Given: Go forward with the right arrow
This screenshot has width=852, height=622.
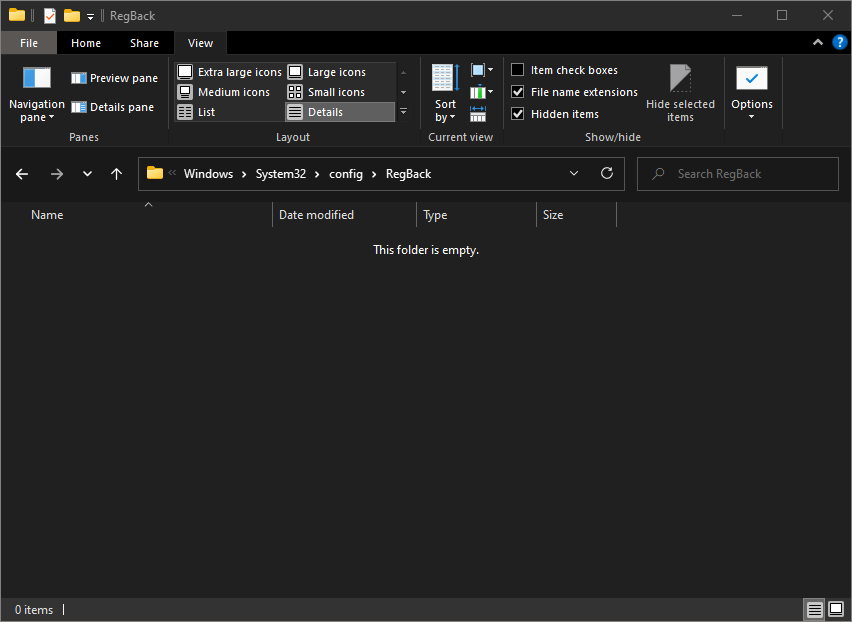Looking at the screenshot, I should coord(57,174).
